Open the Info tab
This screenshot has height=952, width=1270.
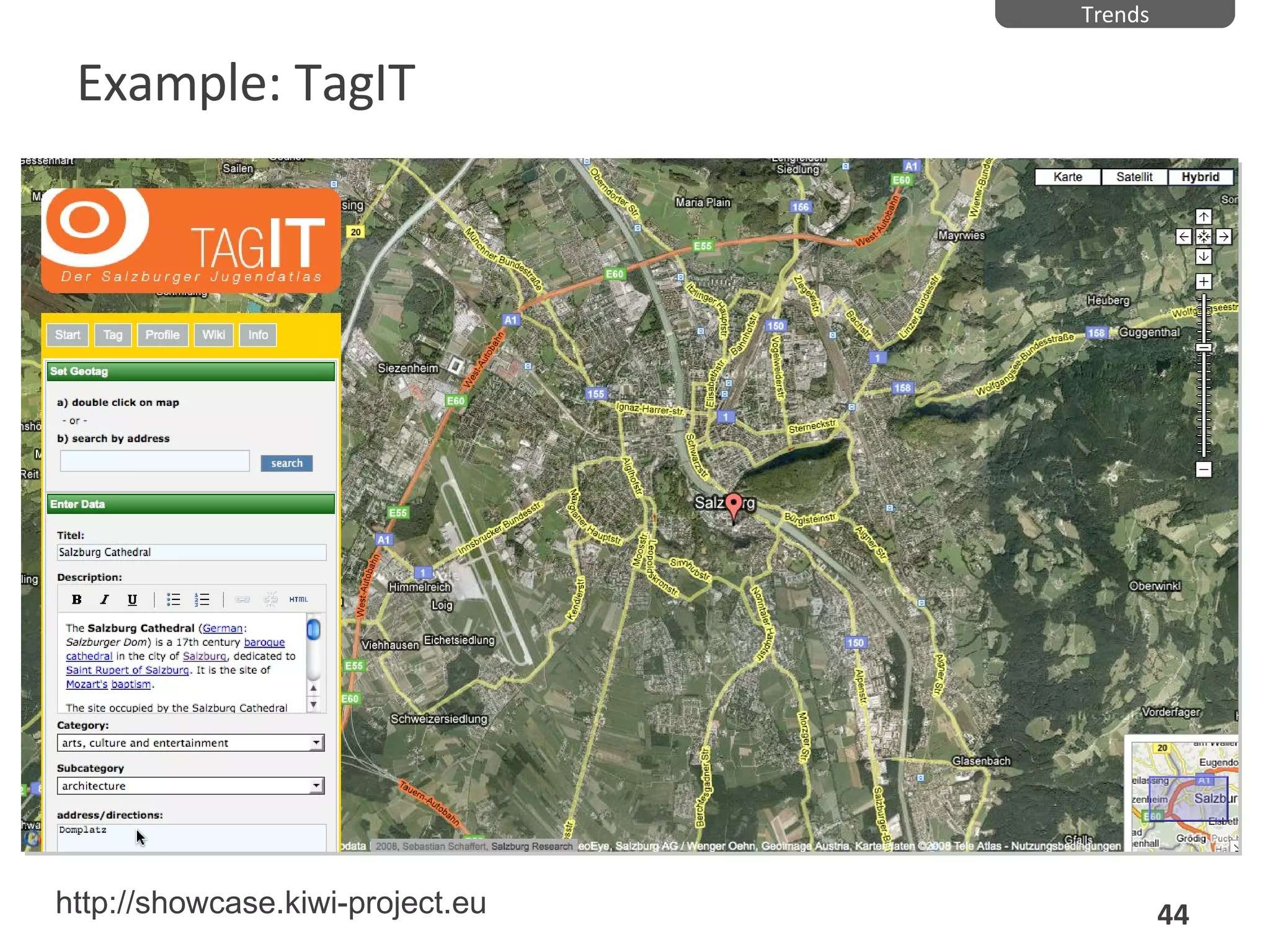258,335
